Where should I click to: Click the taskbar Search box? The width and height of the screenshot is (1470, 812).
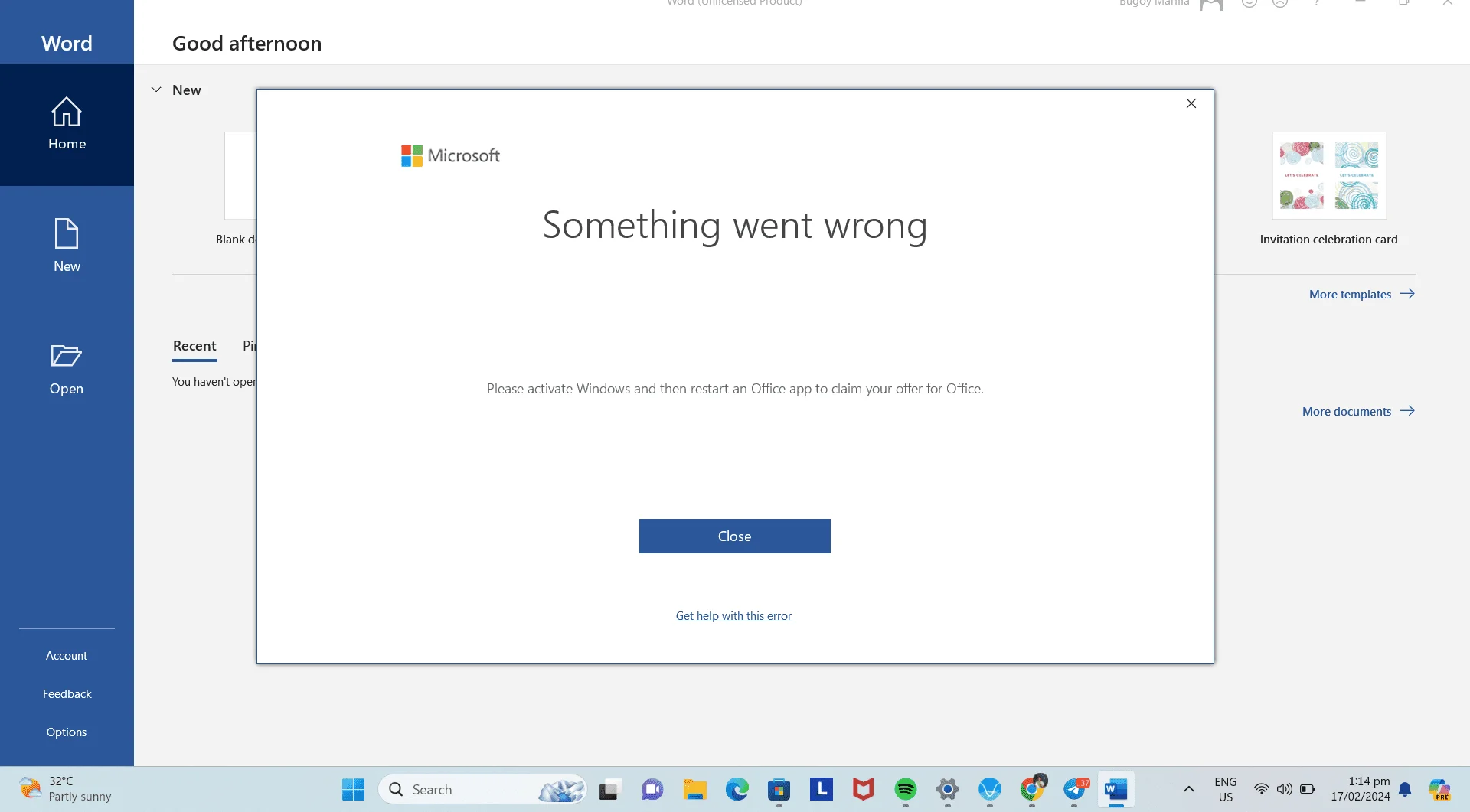pos(482,790)
